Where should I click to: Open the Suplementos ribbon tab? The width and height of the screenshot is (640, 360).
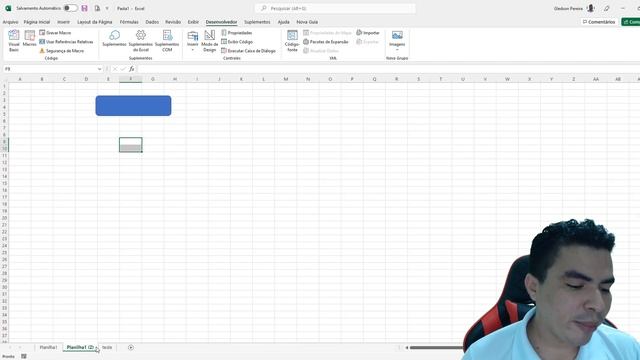coord(257,22)
